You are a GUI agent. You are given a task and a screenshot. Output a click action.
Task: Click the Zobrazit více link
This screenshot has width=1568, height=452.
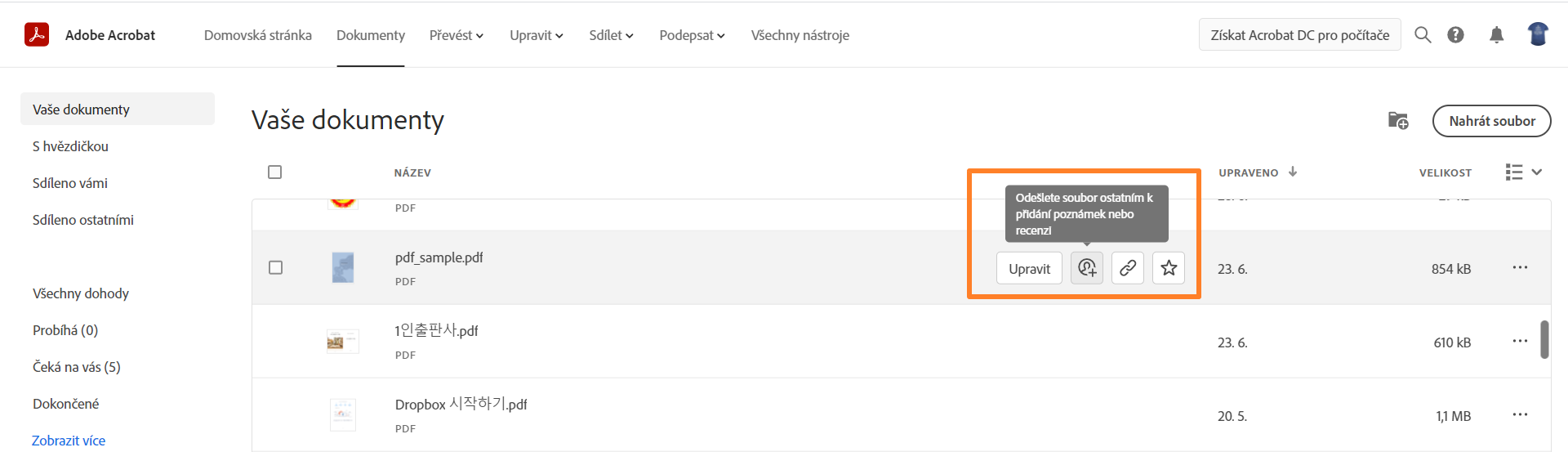pyautogui.click(x=69, y=441)
